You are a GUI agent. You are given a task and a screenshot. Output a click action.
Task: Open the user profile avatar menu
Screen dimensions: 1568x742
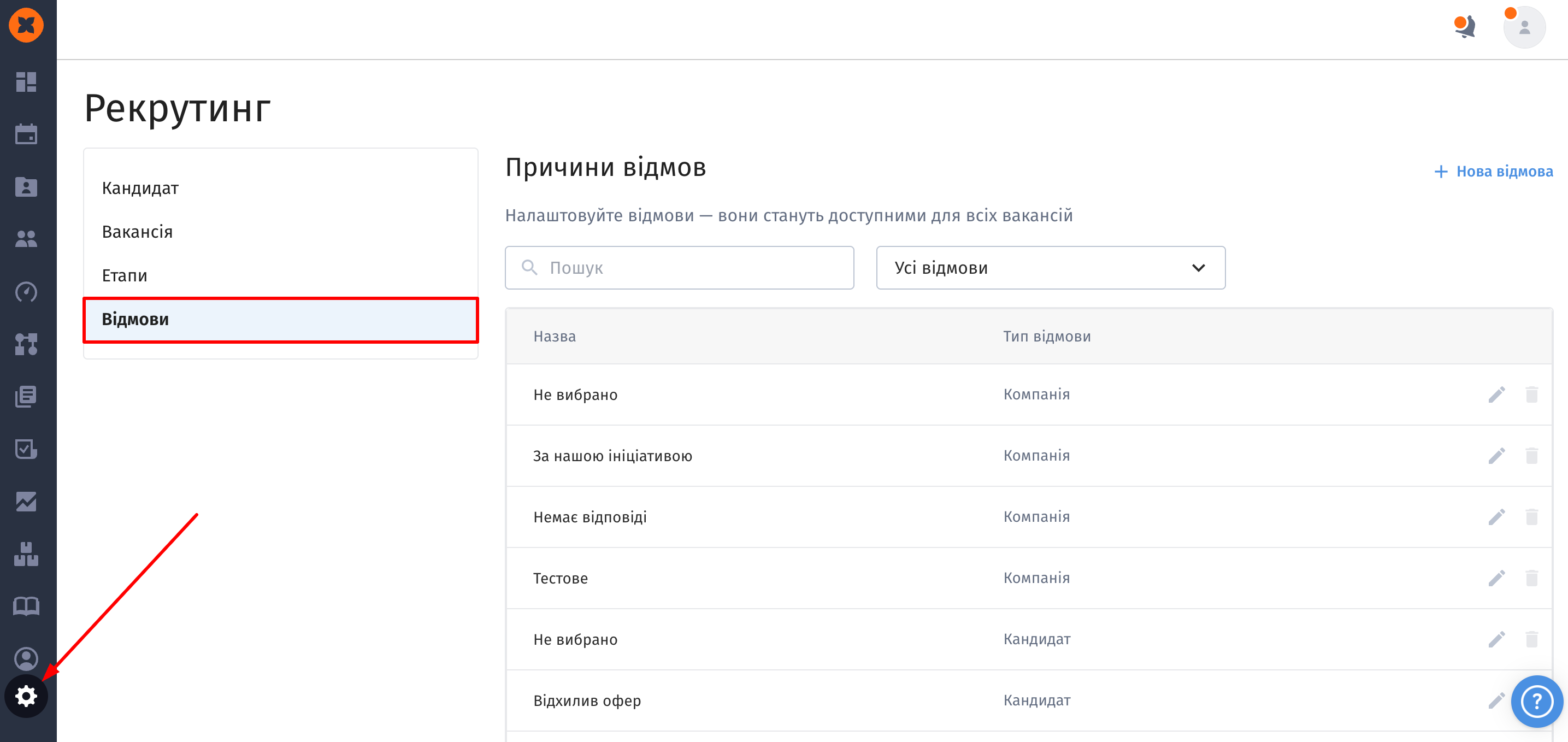pyautogui.click(x=1524, y=27)
